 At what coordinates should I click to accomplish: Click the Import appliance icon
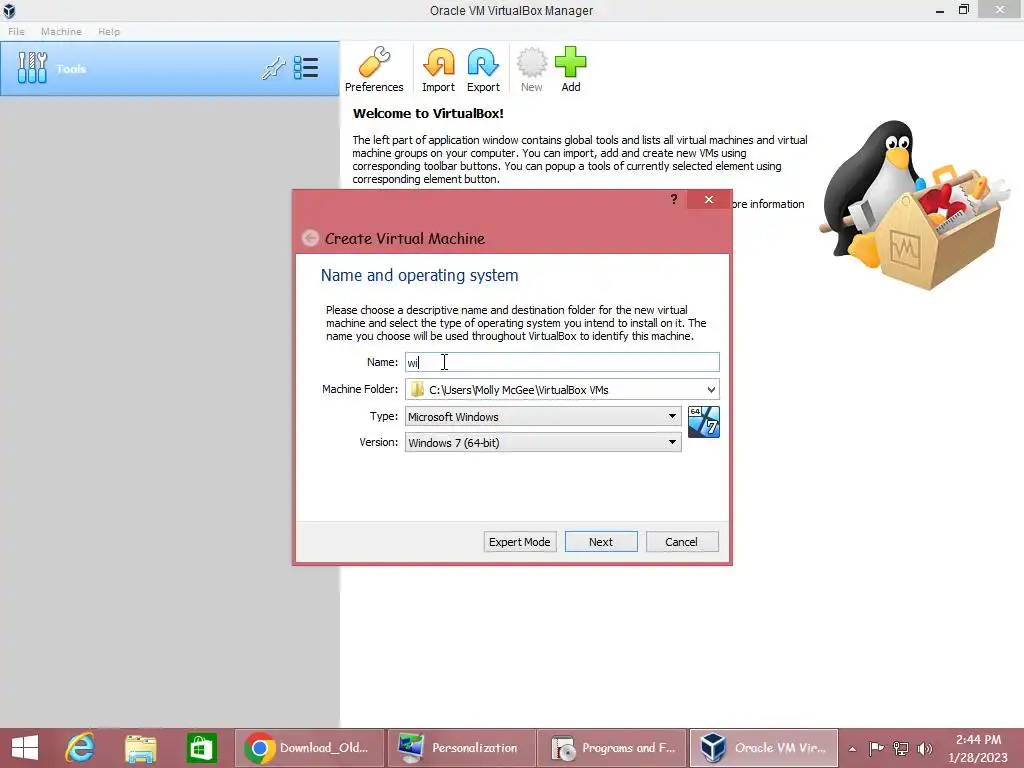[438, 69]
